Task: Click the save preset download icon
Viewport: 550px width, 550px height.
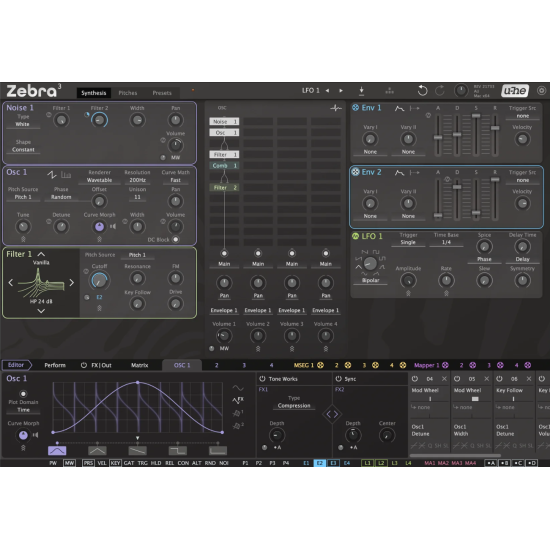Action: 361,91
